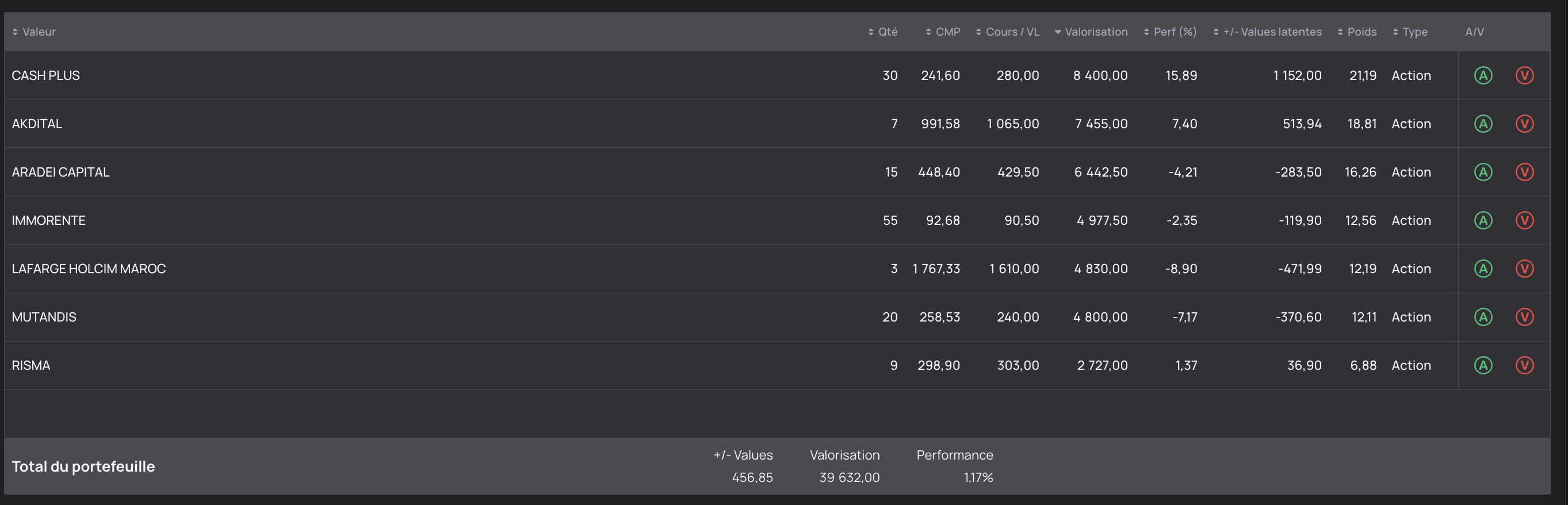Click the buy icon on IMMORENTE row
This screenshot has width=1568, height=505.
(x=1483, y=220)
